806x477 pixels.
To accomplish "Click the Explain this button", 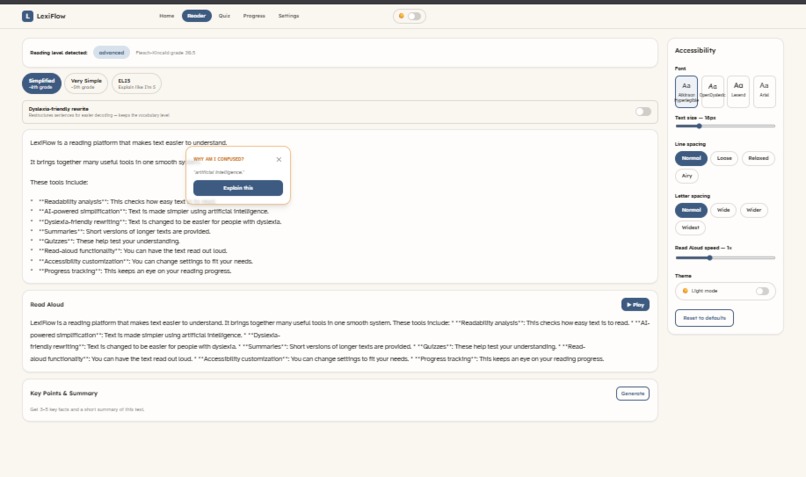I will pos(238,188).
